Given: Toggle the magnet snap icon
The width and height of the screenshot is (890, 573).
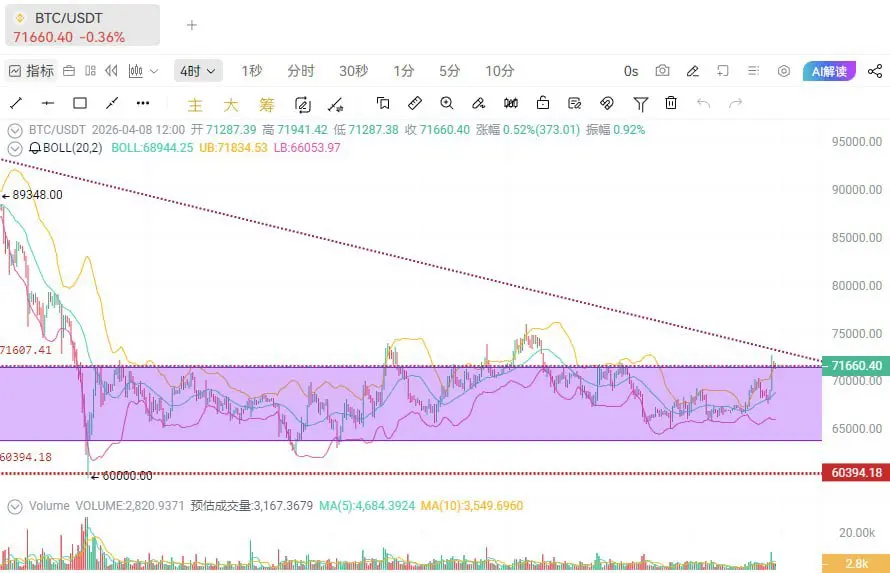Looking at the screenshot, I should point(606,103).
